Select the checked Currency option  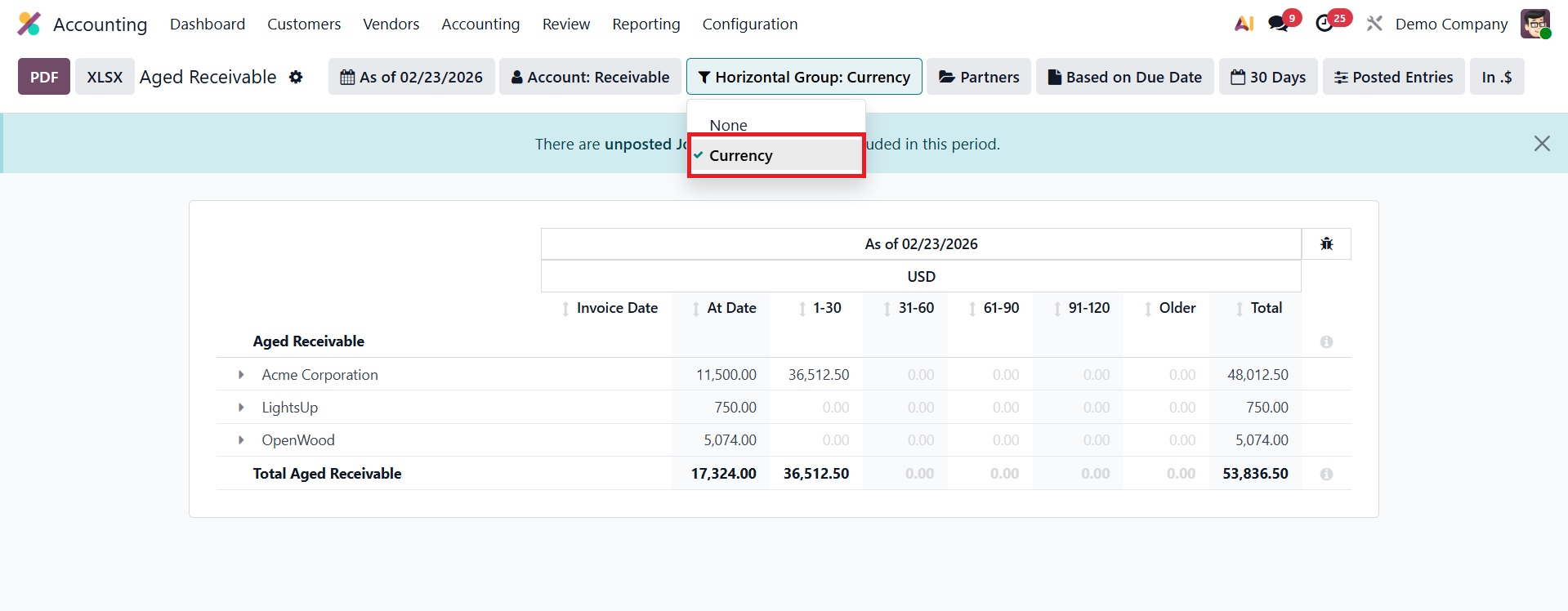[x=776, y=155]
